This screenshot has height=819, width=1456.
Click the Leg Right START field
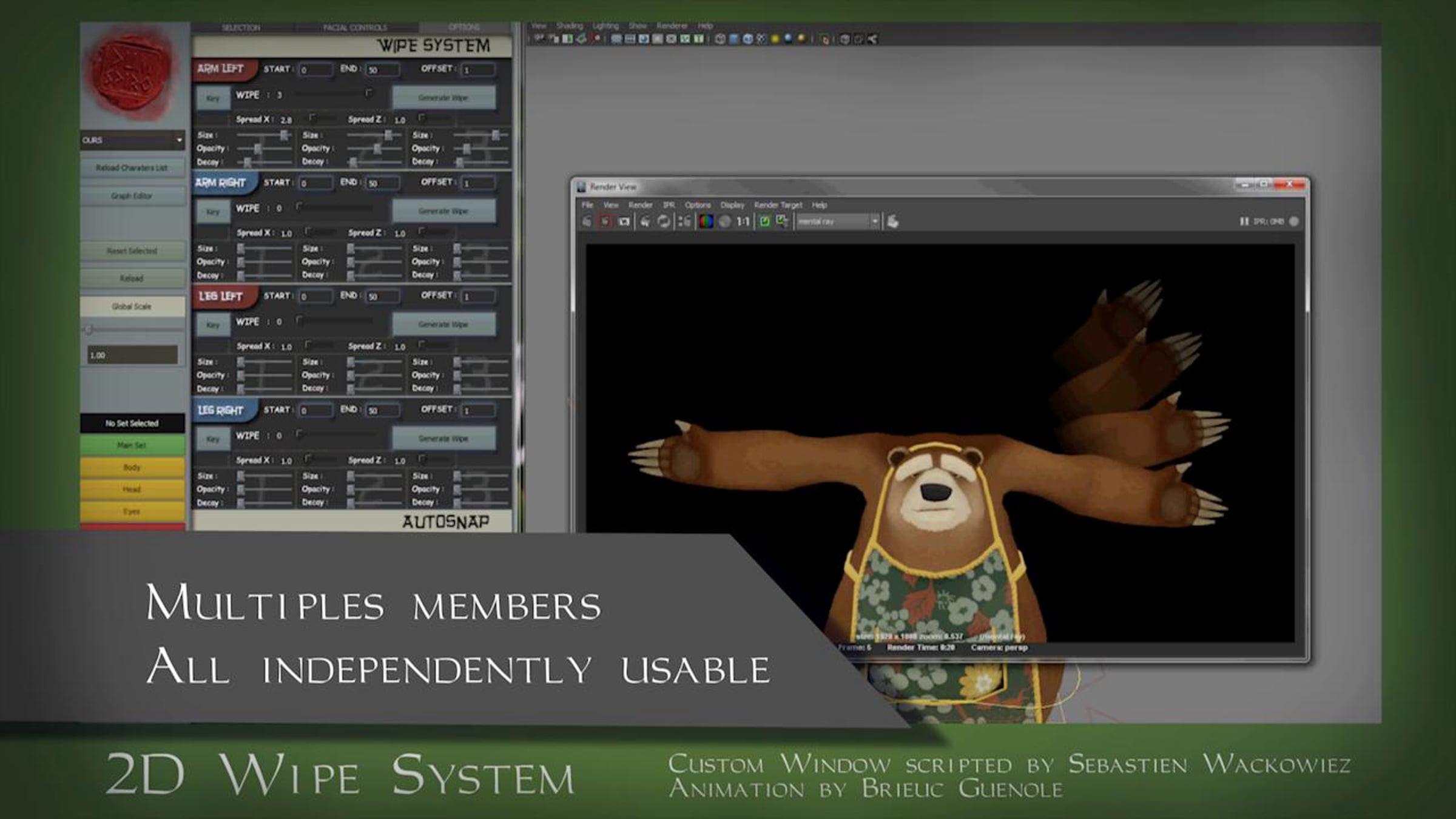point(315,411)
